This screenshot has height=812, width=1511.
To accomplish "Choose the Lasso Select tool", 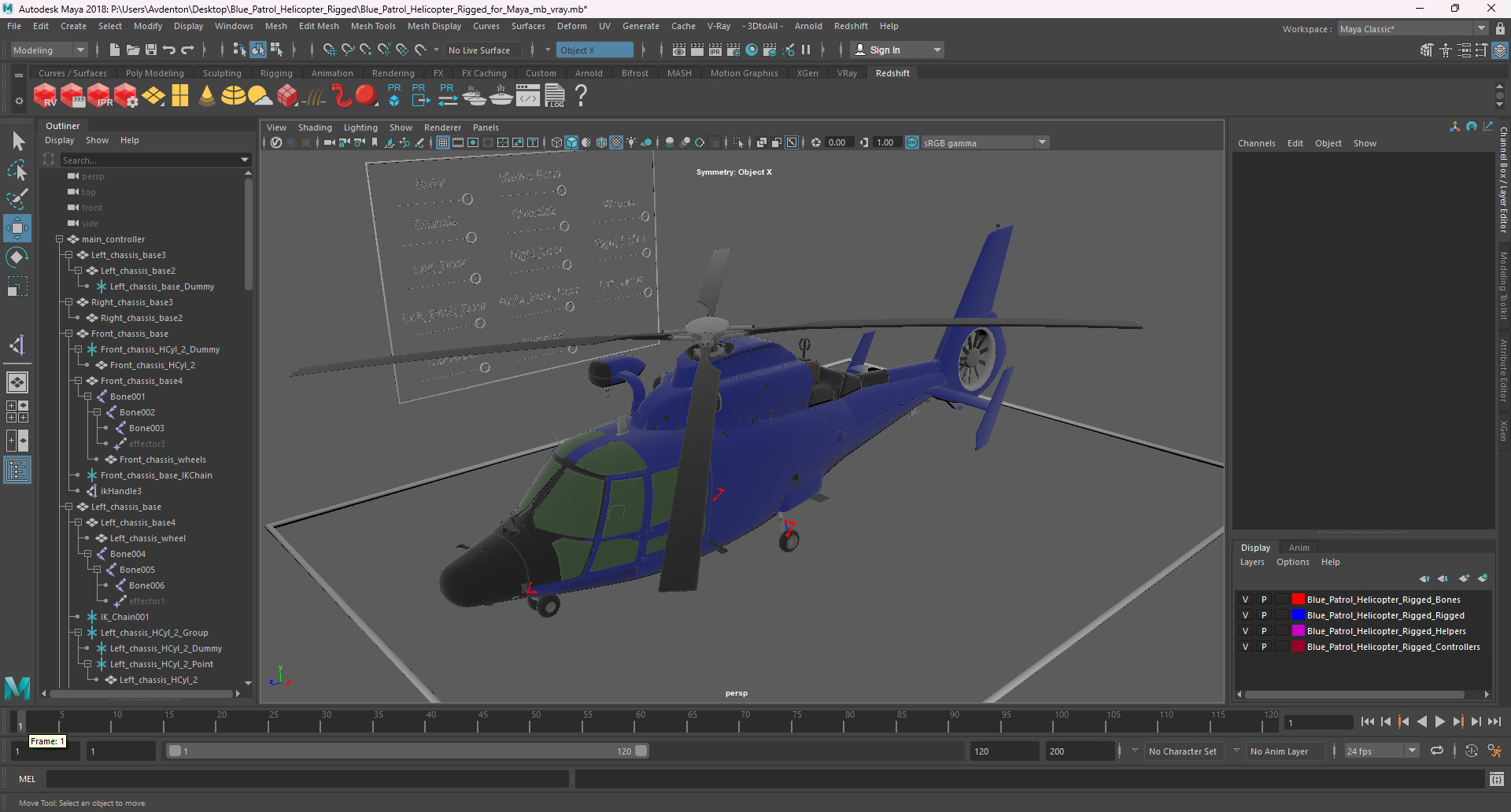I will pos(17,171).
